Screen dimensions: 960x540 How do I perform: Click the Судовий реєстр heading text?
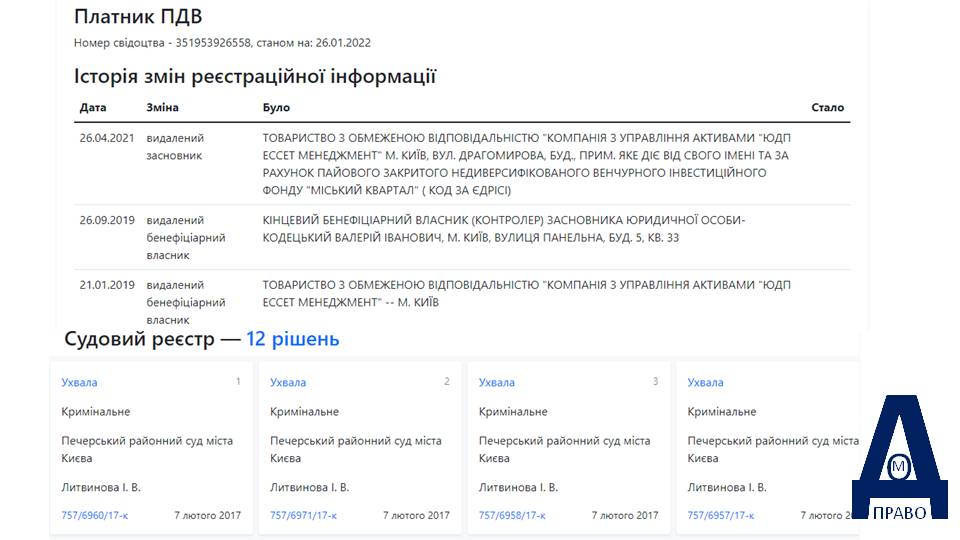pyautogui.click(x=140, y=339)
